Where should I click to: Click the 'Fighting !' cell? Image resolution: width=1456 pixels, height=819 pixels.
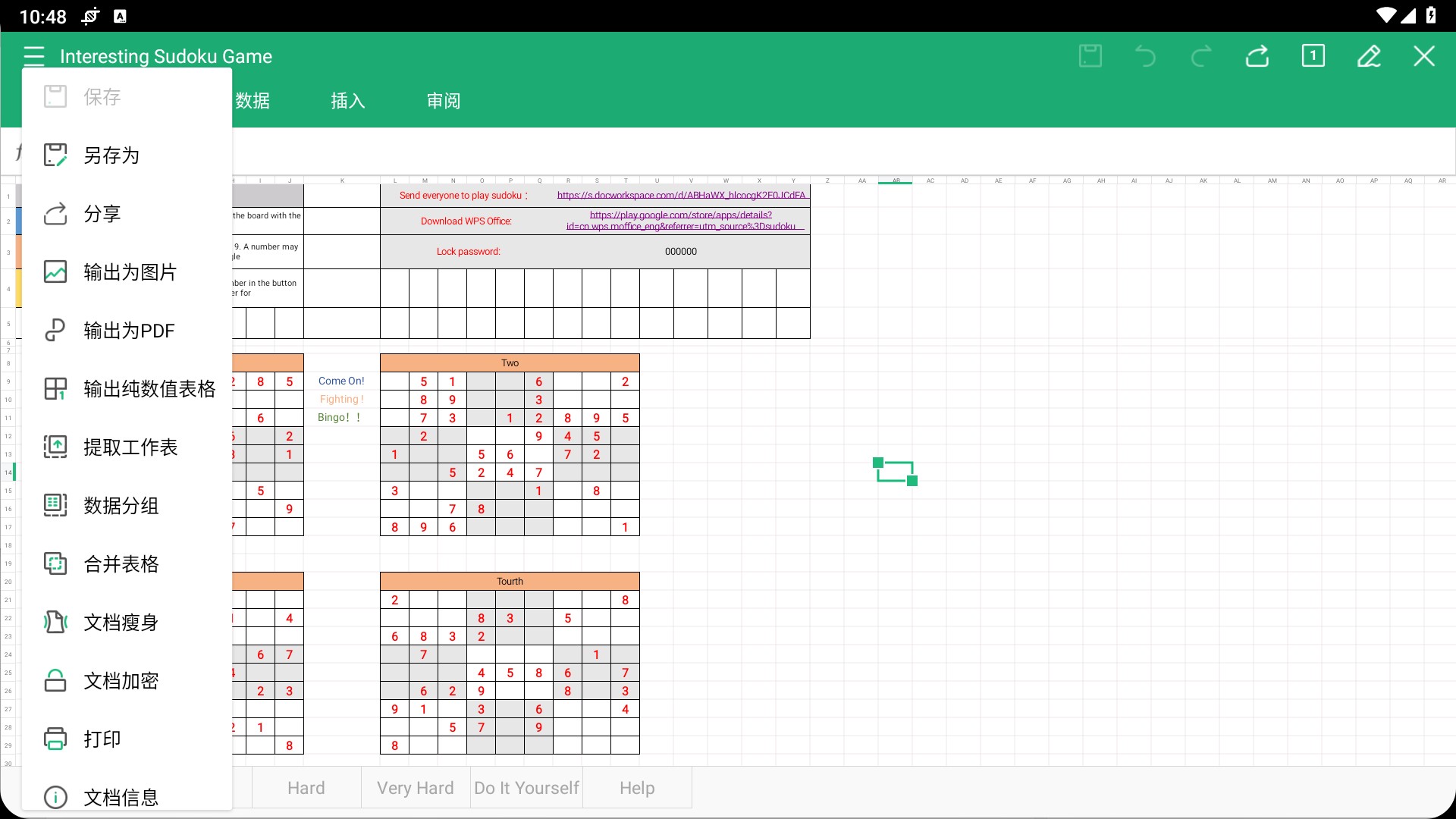tap(341, 400)
